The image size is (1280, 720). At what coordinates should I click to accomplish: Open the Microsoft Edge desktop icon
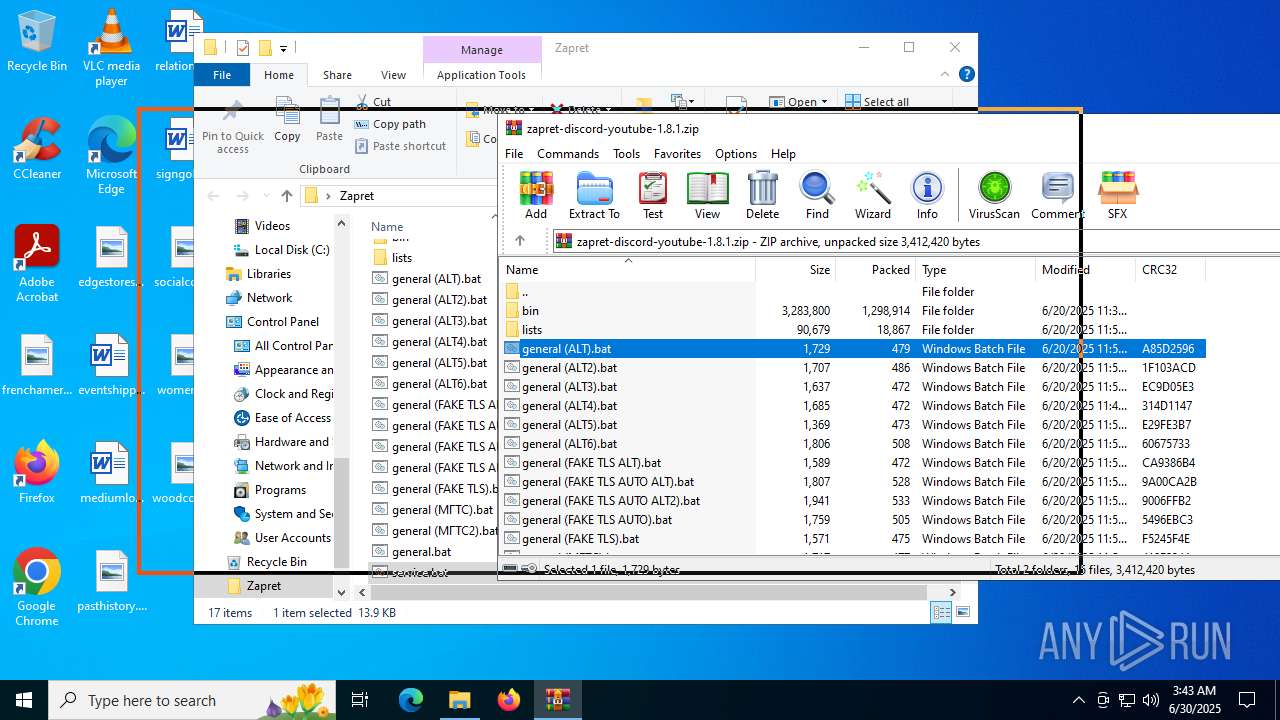tap(111, 155)
